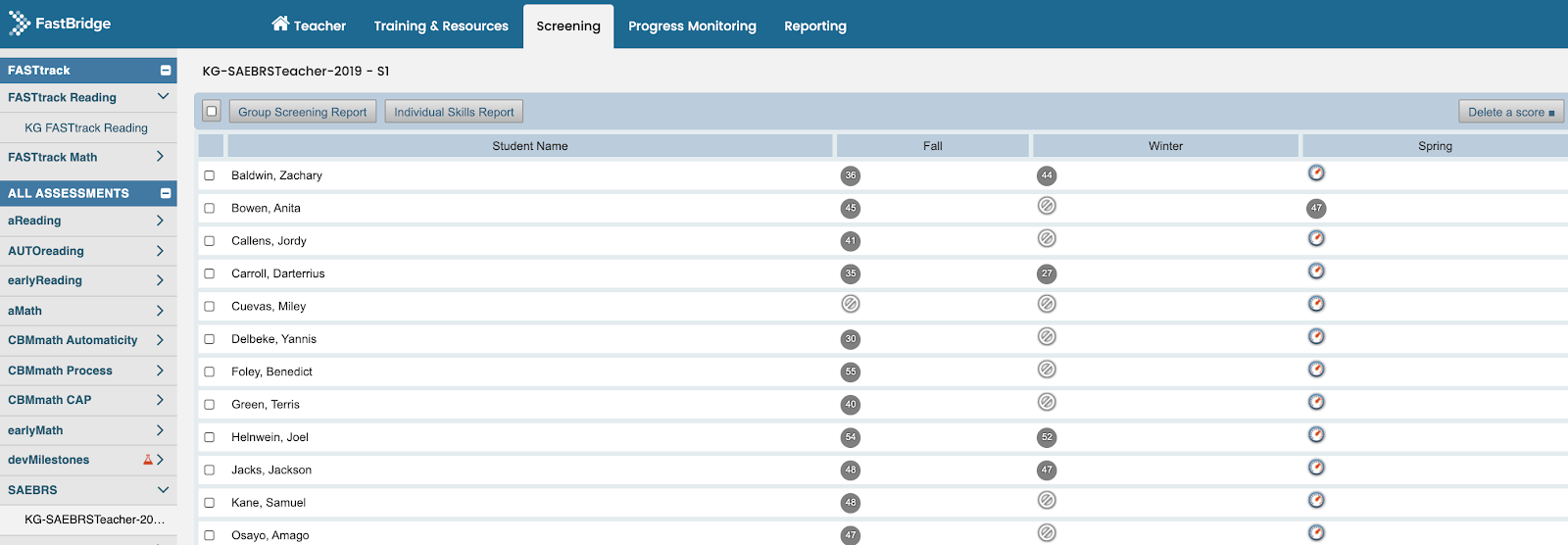
Task: Open Spring timer icon for Jacks, Jackson
Action: point(1316,468)
